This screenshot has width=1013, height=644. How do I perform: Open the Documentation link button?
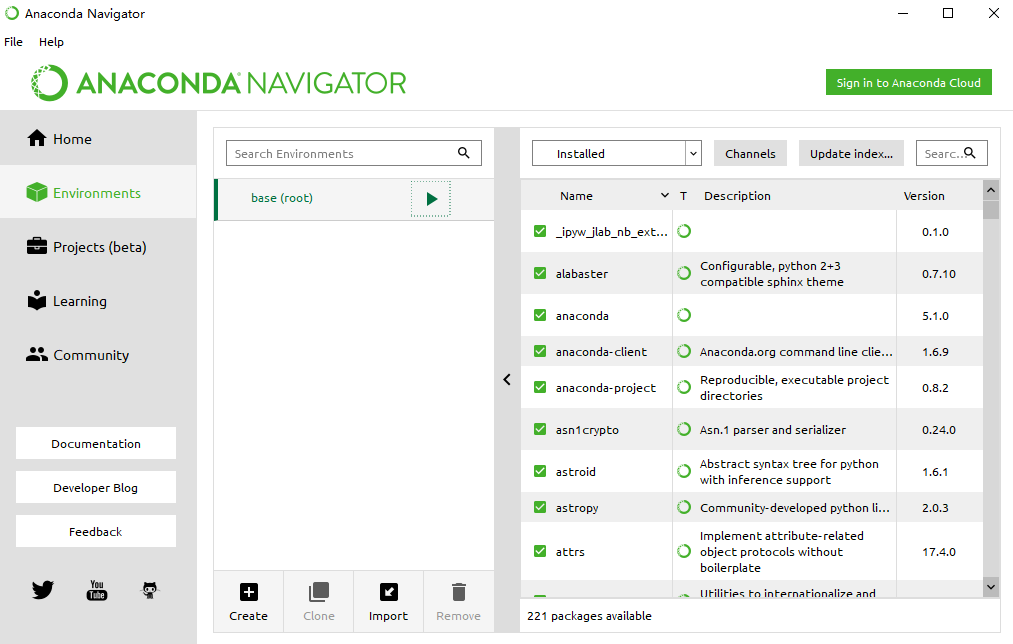tap(96, 444)
